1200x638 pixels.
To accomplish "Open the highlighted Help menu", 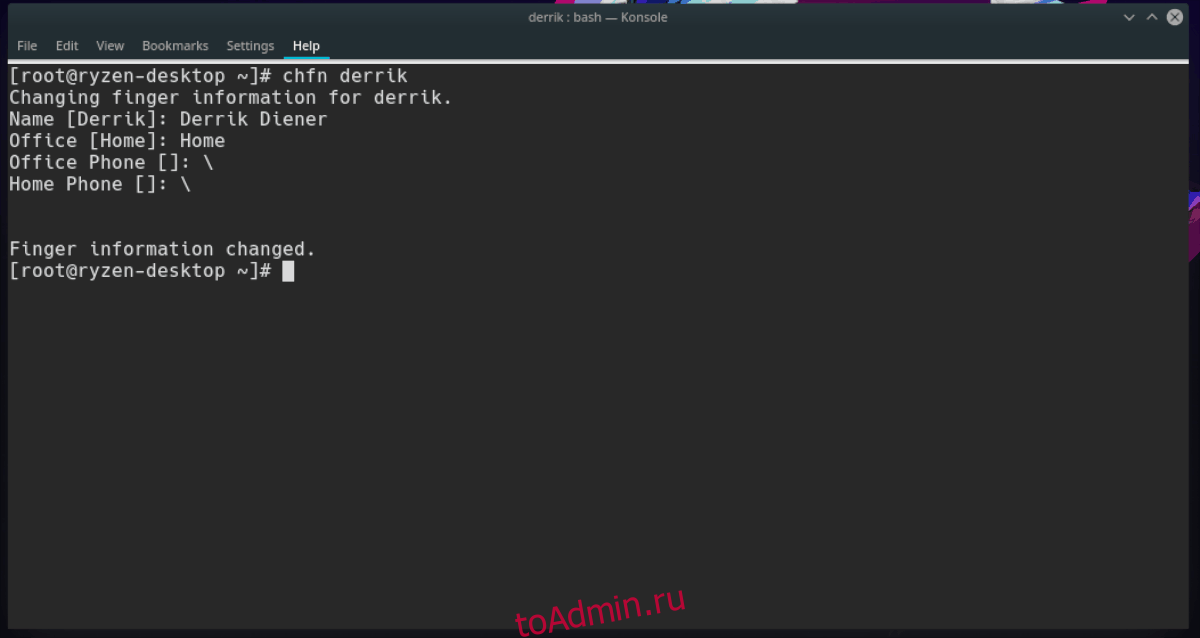I will pos(306,46).
